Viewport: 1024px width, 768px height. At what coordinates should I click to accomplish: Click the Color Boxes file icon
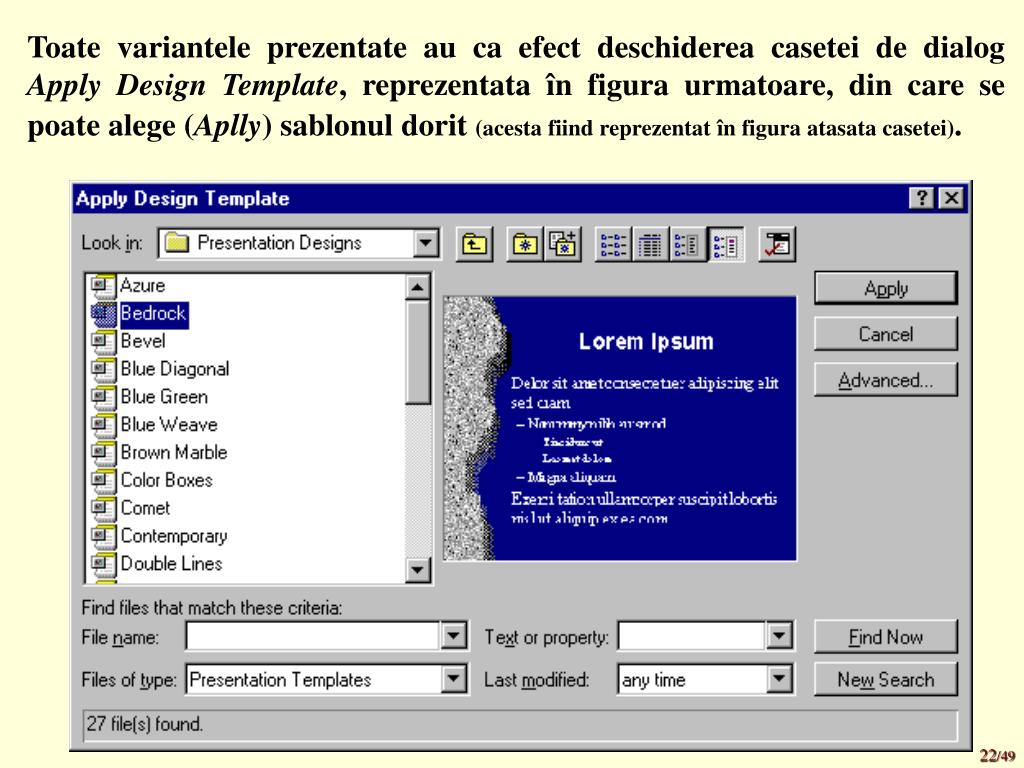[103, 481]
